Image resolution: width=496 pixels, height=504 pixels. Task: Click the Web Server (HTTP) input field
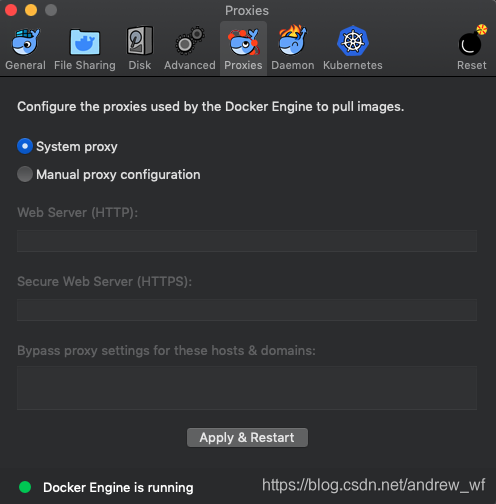pos(247,241)
